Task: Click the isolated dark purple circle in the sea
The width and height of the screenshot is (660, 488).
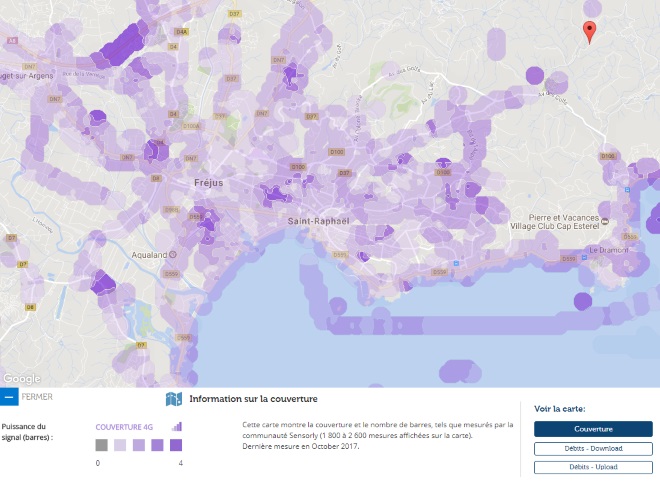Action: [x=584, y=301]
